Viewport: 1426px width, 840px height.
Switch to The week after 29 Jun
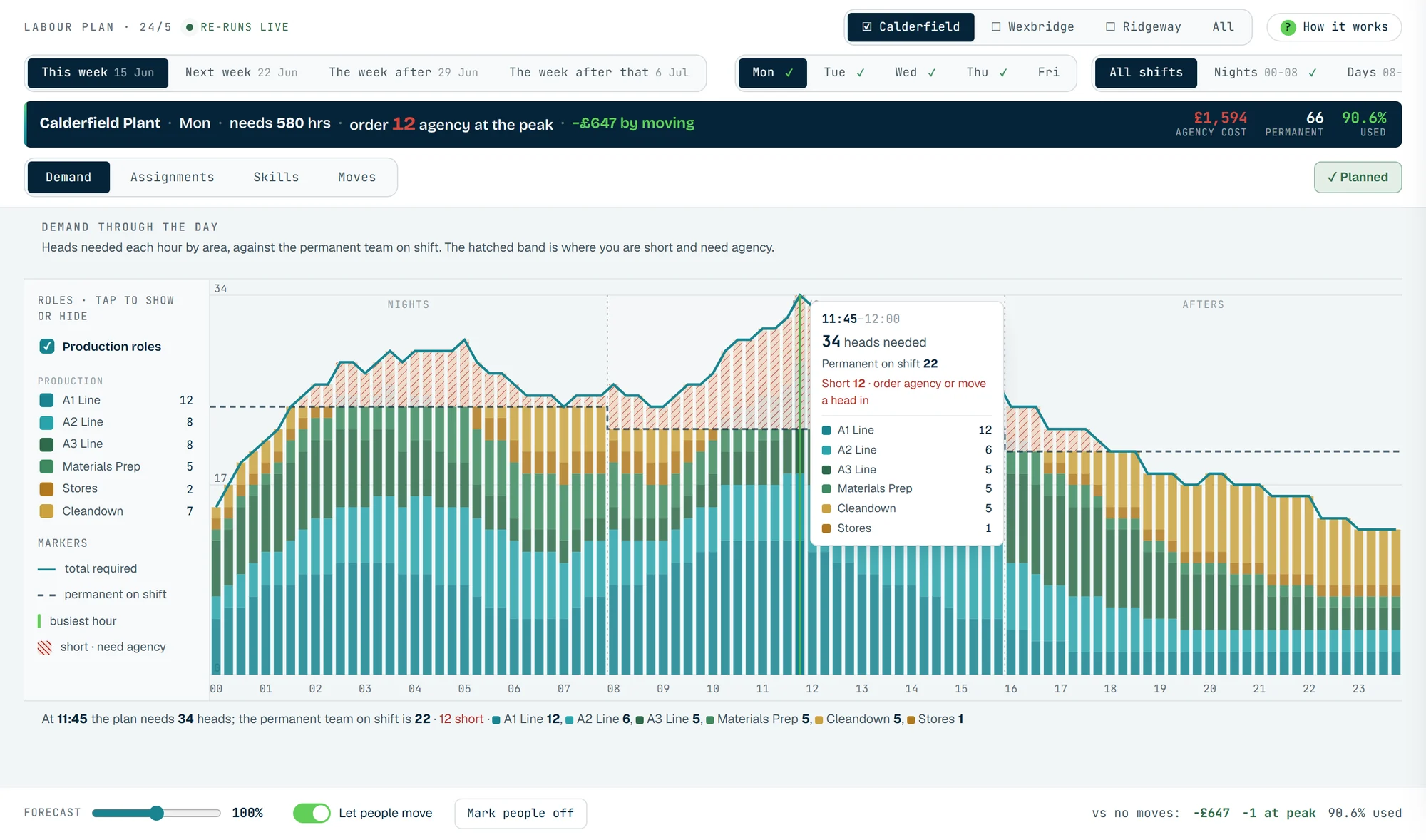click(x=404, y=73)
